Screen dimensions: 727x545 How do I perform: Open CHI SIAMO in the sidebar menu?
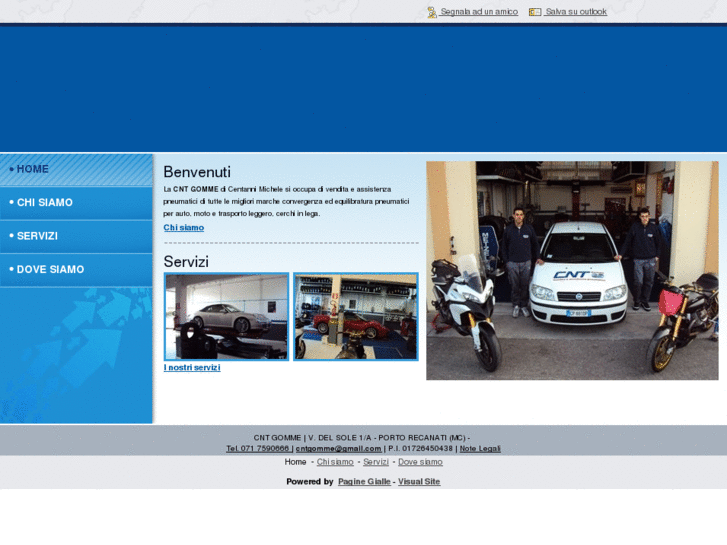(x=44, y=202)
